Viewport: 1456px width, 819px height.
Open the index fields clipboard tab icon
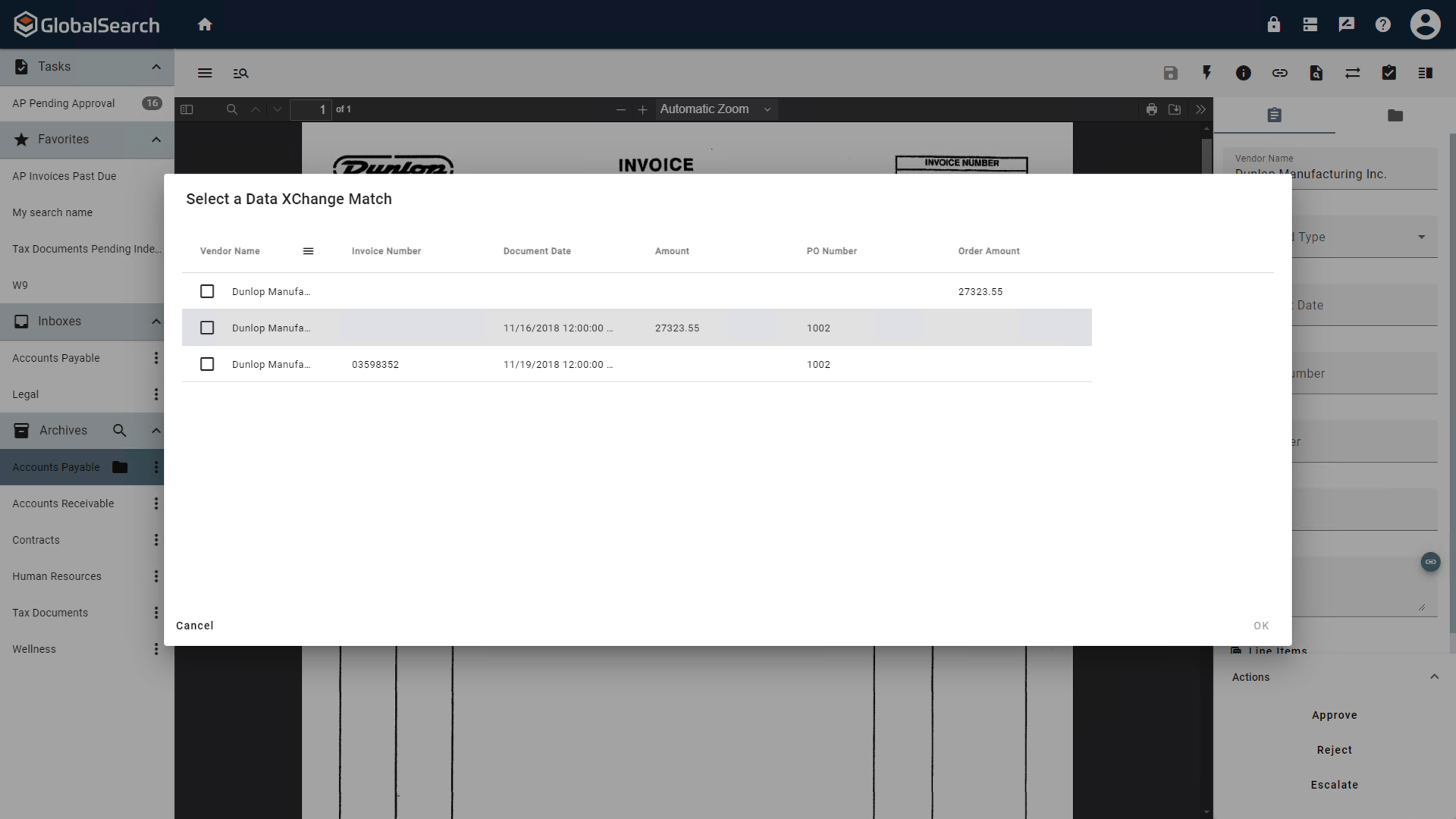[x=1274, y=115]
